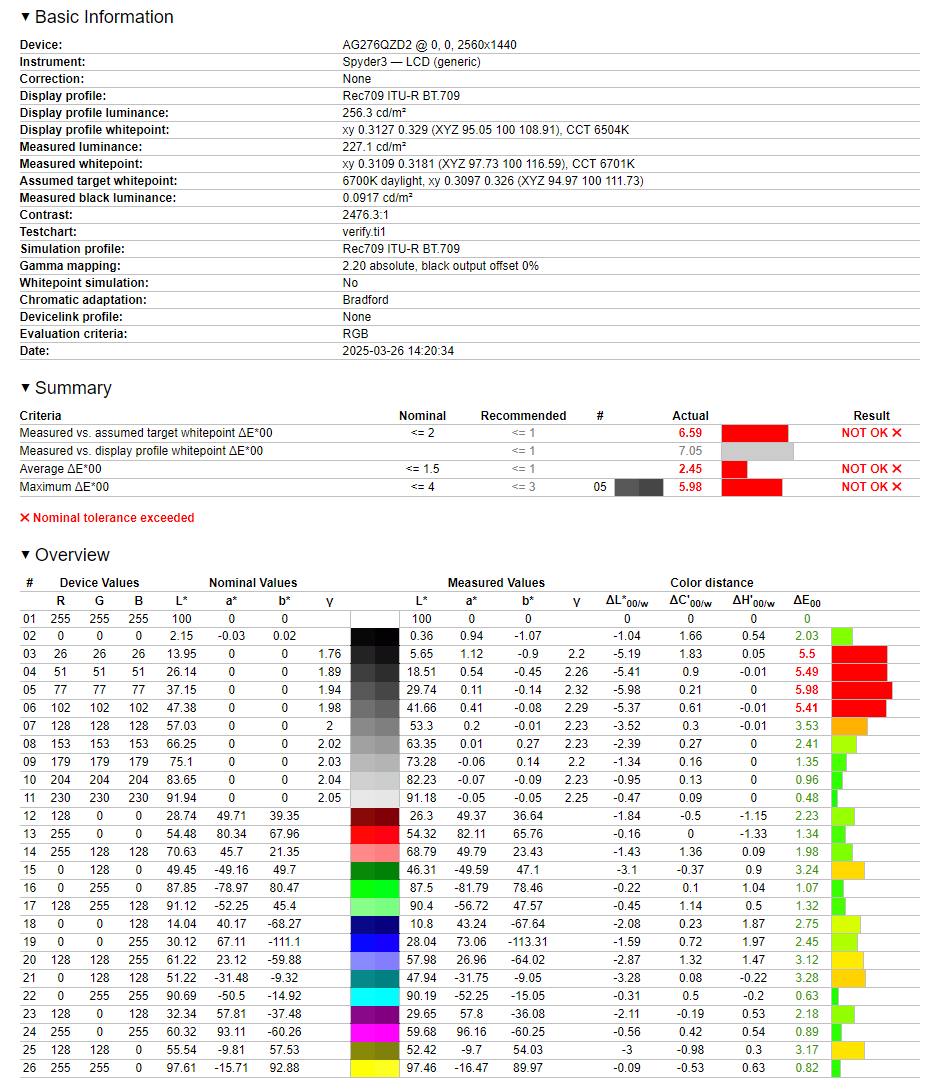934x1091 pixels.
Task: Click the Testchart value verify.ti1
Action: coord(365,232)
